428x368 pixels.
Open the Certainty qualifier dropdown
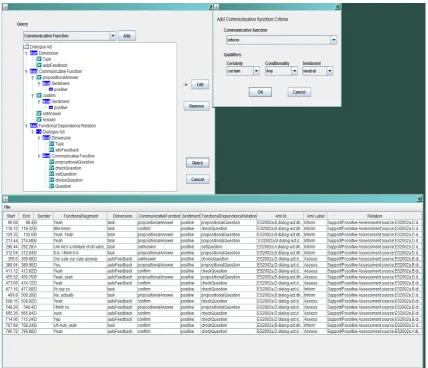pos(256,71)
